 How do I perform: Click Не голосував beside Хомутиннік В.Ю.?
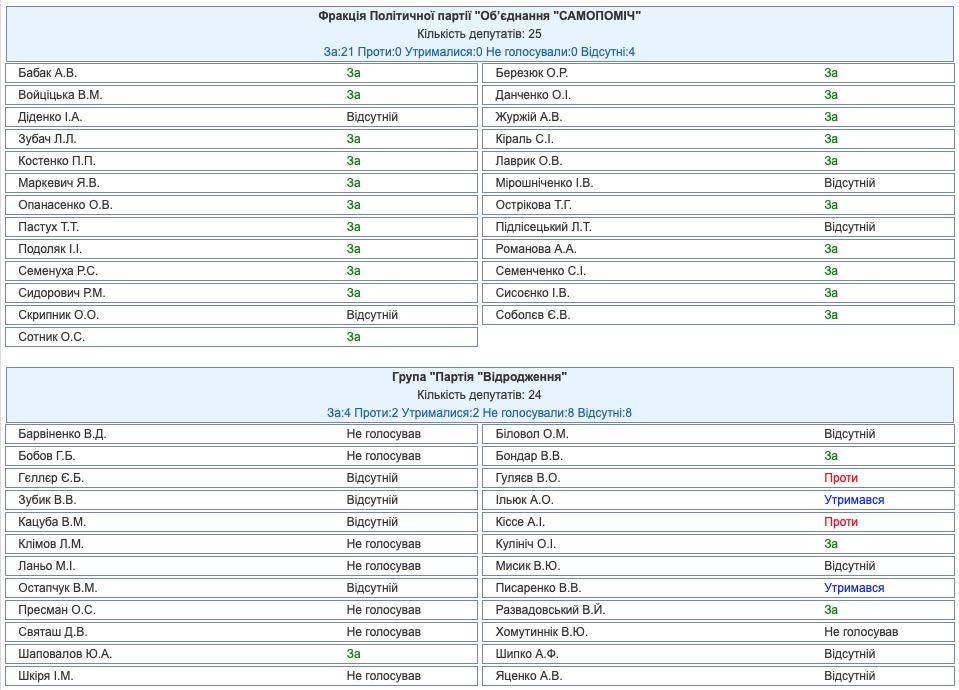(861, 632)
